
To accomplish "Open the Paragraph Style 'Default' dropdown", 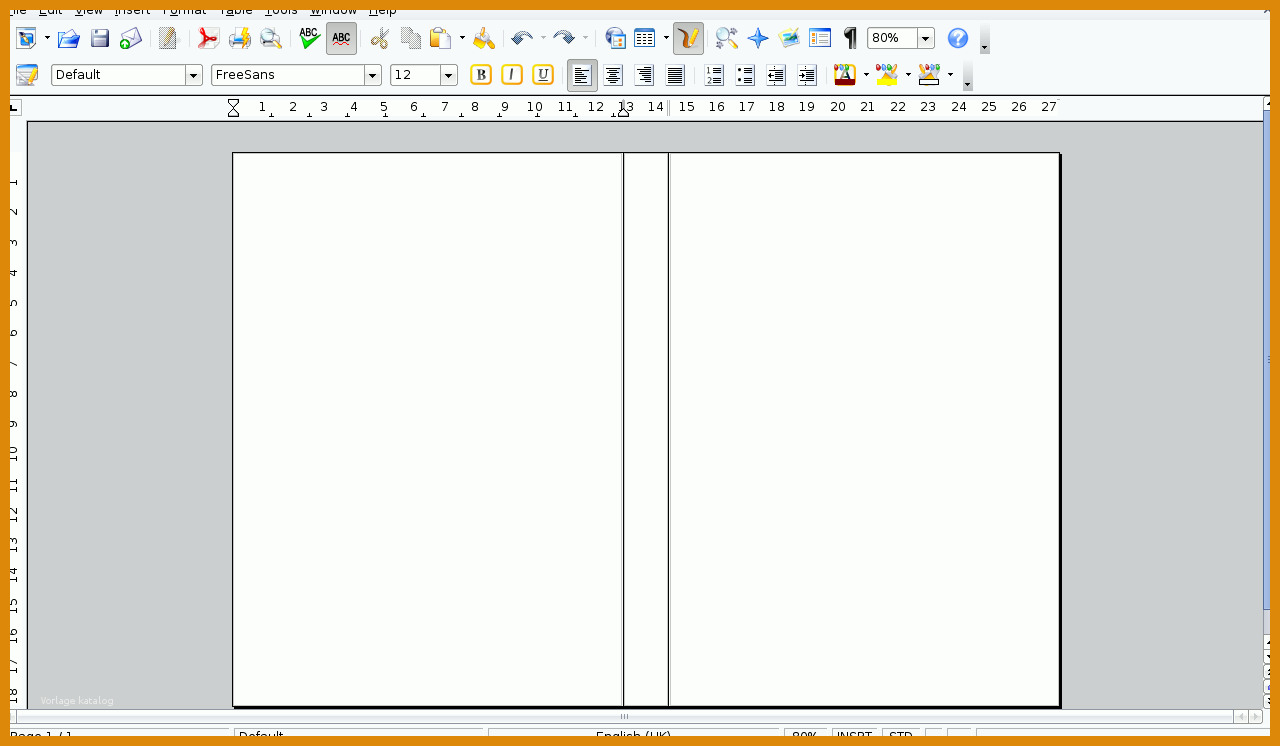I will click(194, 75).
